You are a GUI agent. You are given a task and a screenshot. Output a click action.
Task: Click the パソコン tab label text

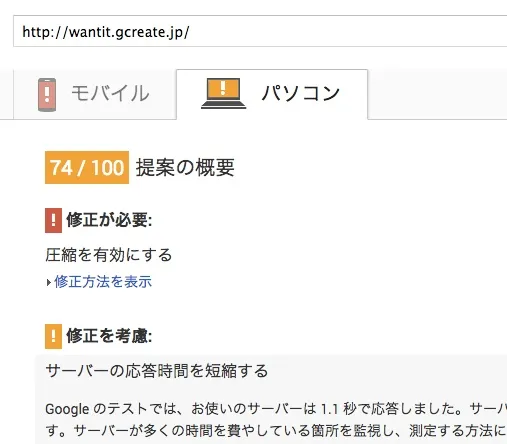(300, 93)
